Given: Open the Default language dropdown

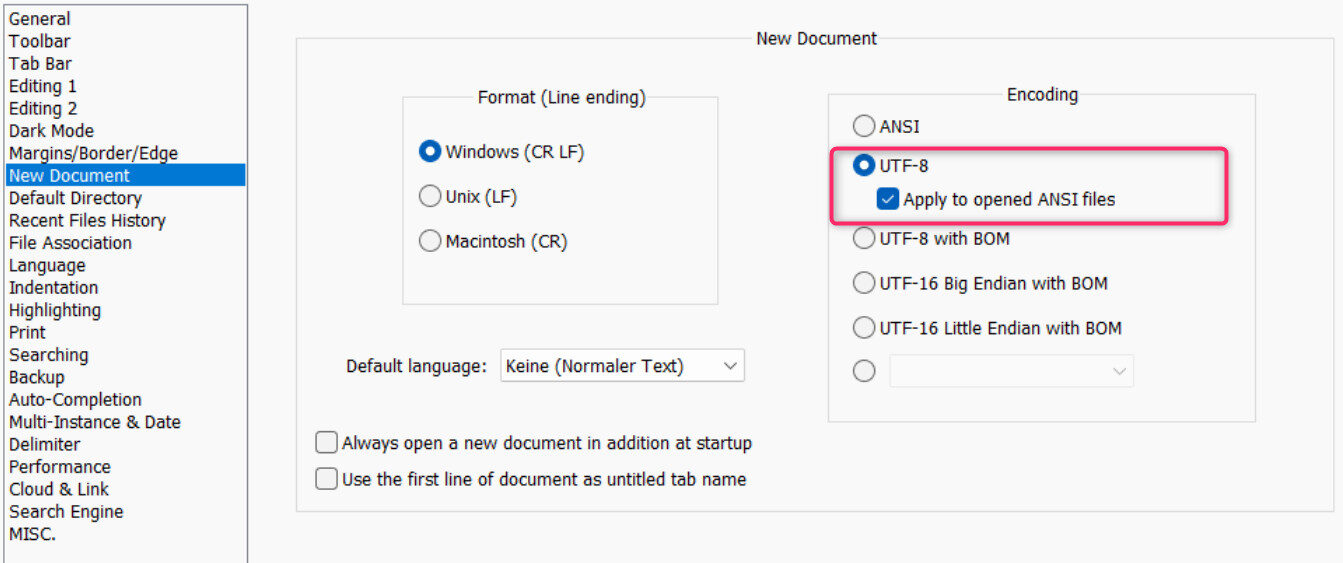Looking at the screenshot, I should click(x=622, y=366).
